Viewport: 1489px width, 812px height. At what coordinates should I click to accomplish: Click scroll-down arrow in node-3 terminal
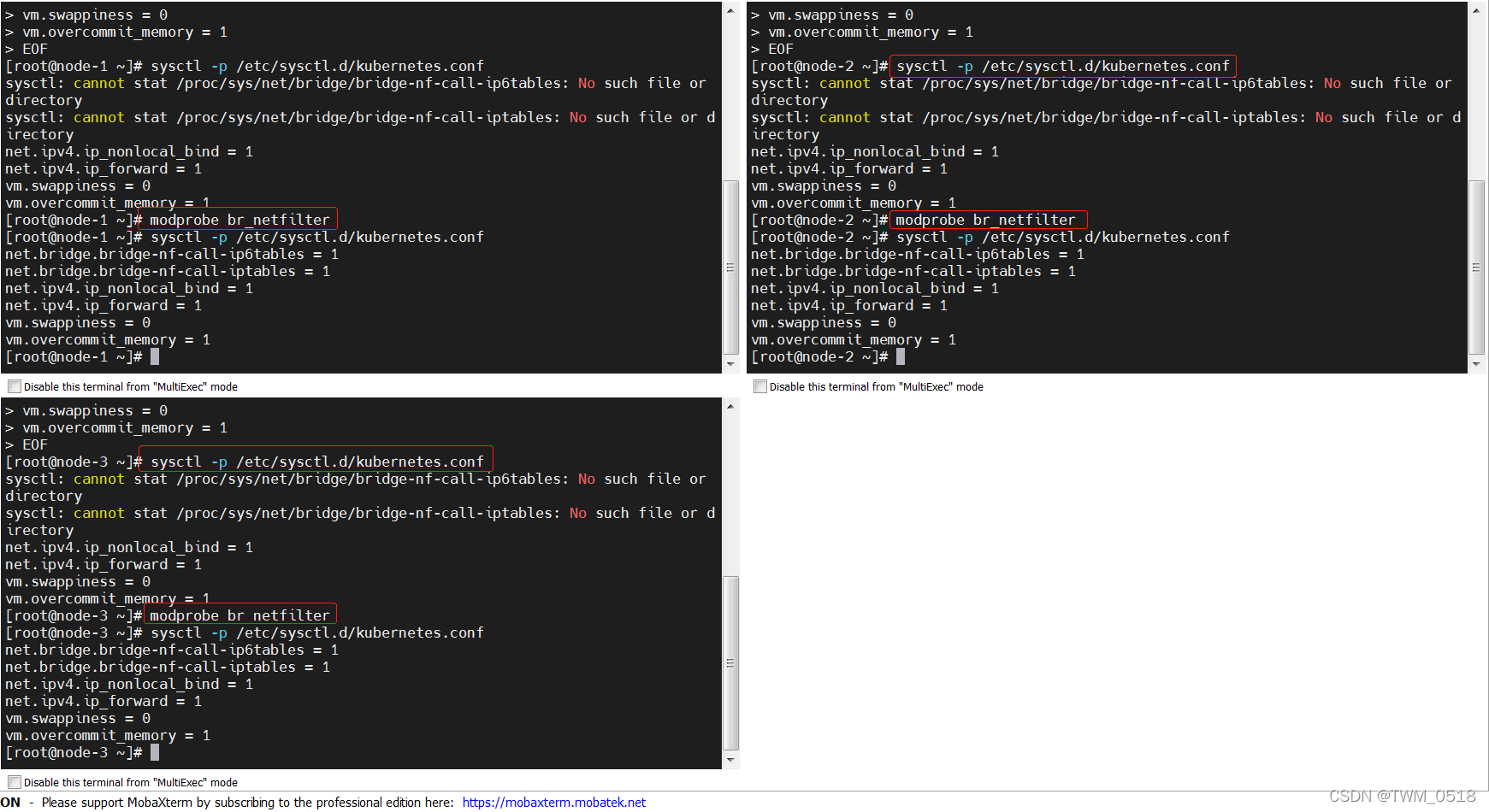(x=730, y=760)
